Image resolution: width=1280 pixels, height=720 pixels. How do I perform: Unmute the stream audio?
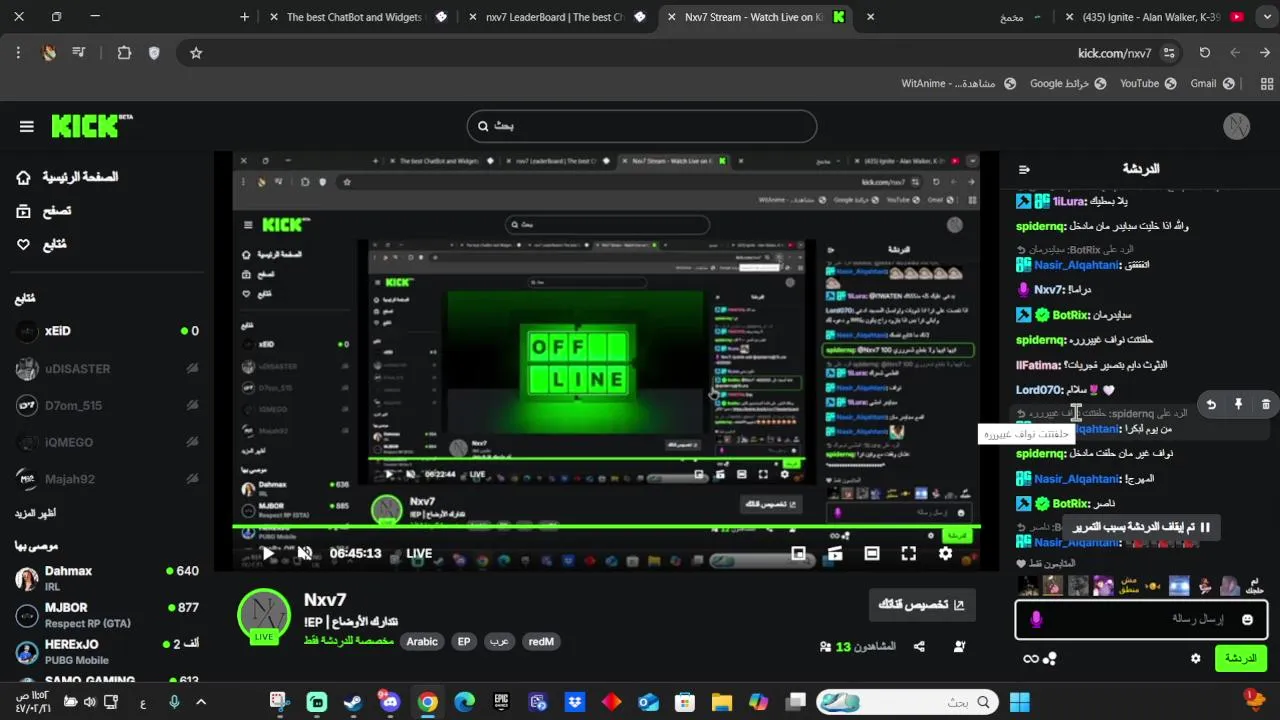[x=305, y=553]
